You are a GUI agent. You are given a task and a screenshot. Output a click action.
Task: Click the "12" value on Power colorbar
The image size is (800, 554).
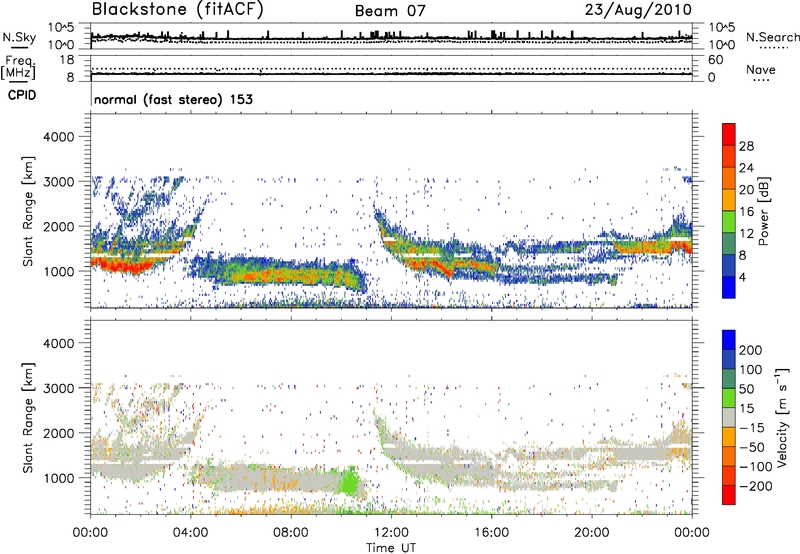coord(746,234)
